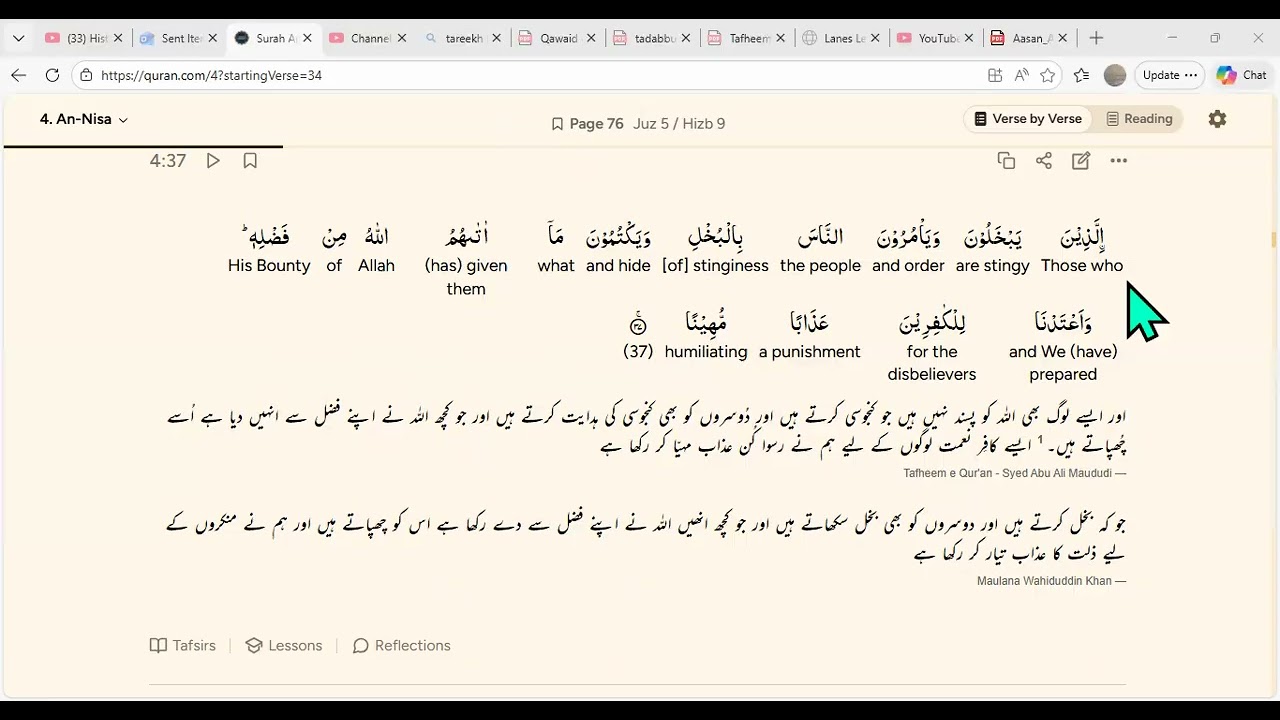The height and width of the screenshot is (720, 1280).
Task: Click the Arabic word for '[of] stinginess'
Action: click(x=715, y=236)
